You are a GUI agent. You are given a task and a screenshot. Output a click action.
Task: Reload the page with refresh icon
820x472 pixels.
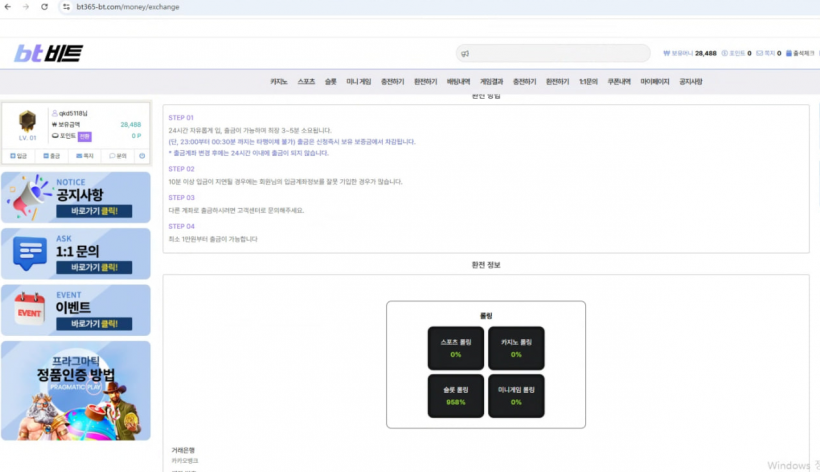(44, 7)
